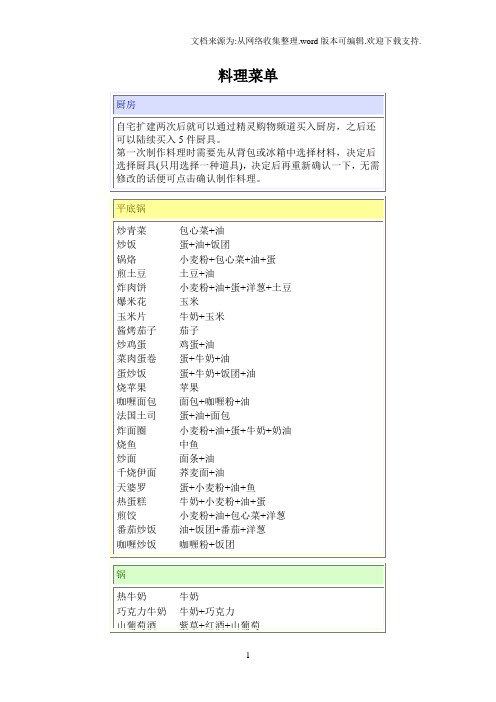
Task: Click ingredients 土豆+油
Action: (197, 274)
